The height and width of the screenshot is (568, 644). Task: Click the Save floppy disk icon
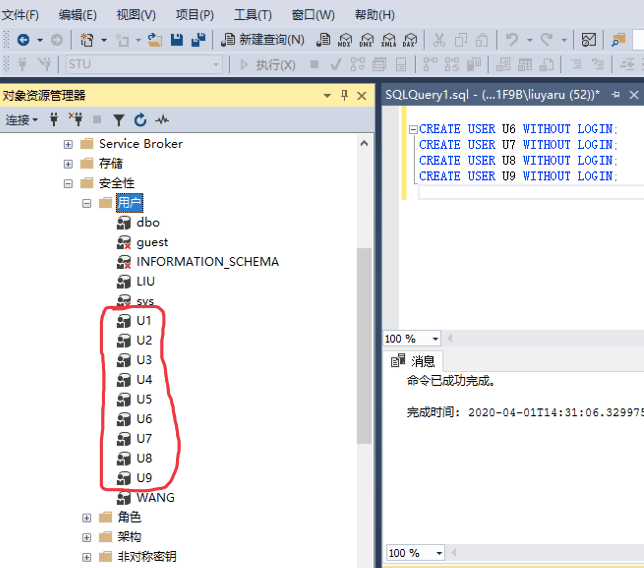tap(177, 40)
